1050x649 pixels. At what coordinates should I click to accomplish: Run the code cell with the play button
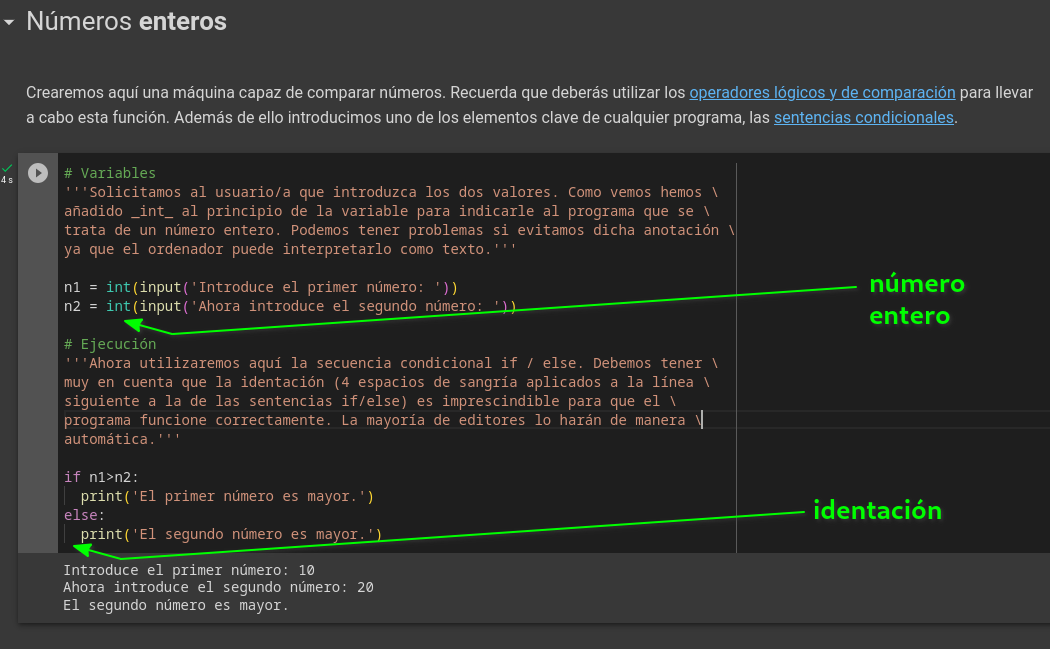coord(37,172)
